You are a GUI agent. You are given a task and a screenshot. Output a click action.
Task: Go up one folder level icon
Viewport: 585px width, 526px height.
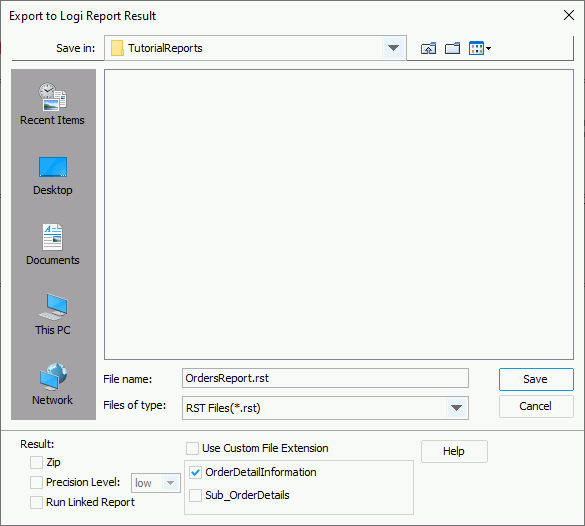(428, 48)
